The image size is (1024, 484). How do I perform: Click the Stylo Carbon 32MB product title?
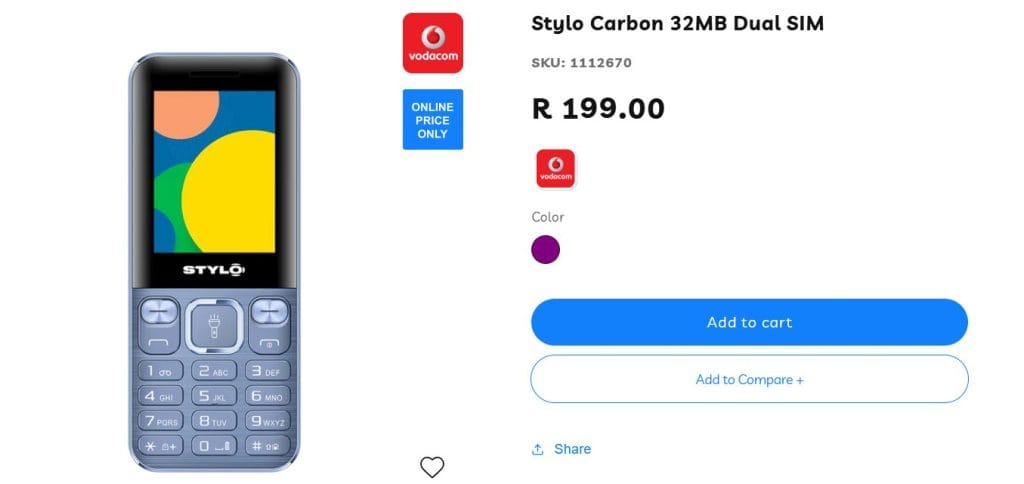(x=677, y=24)
